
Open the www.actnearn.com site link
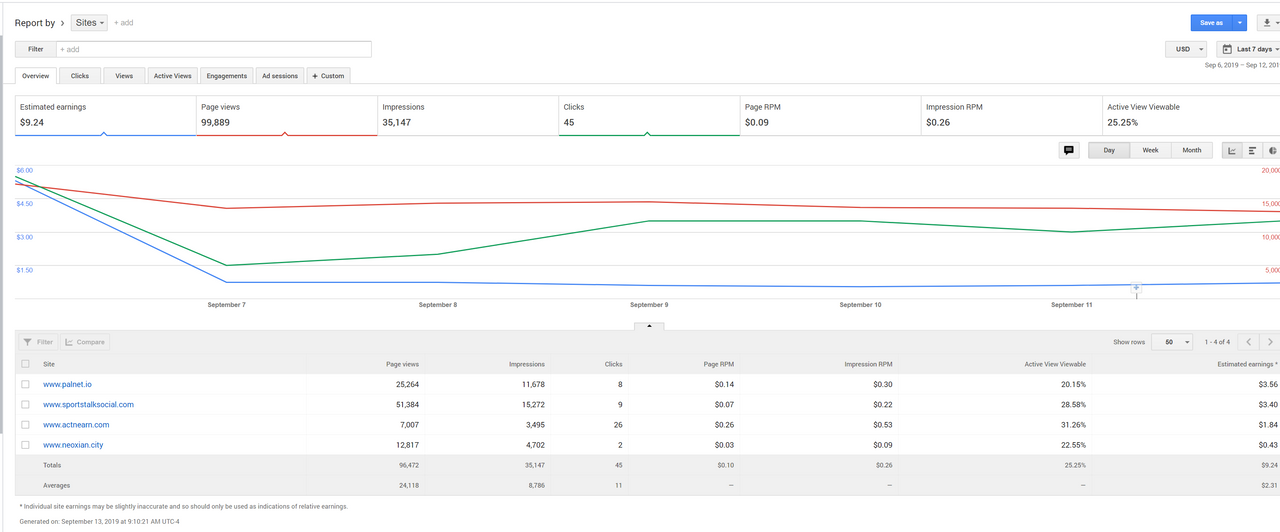coord(76,425)
